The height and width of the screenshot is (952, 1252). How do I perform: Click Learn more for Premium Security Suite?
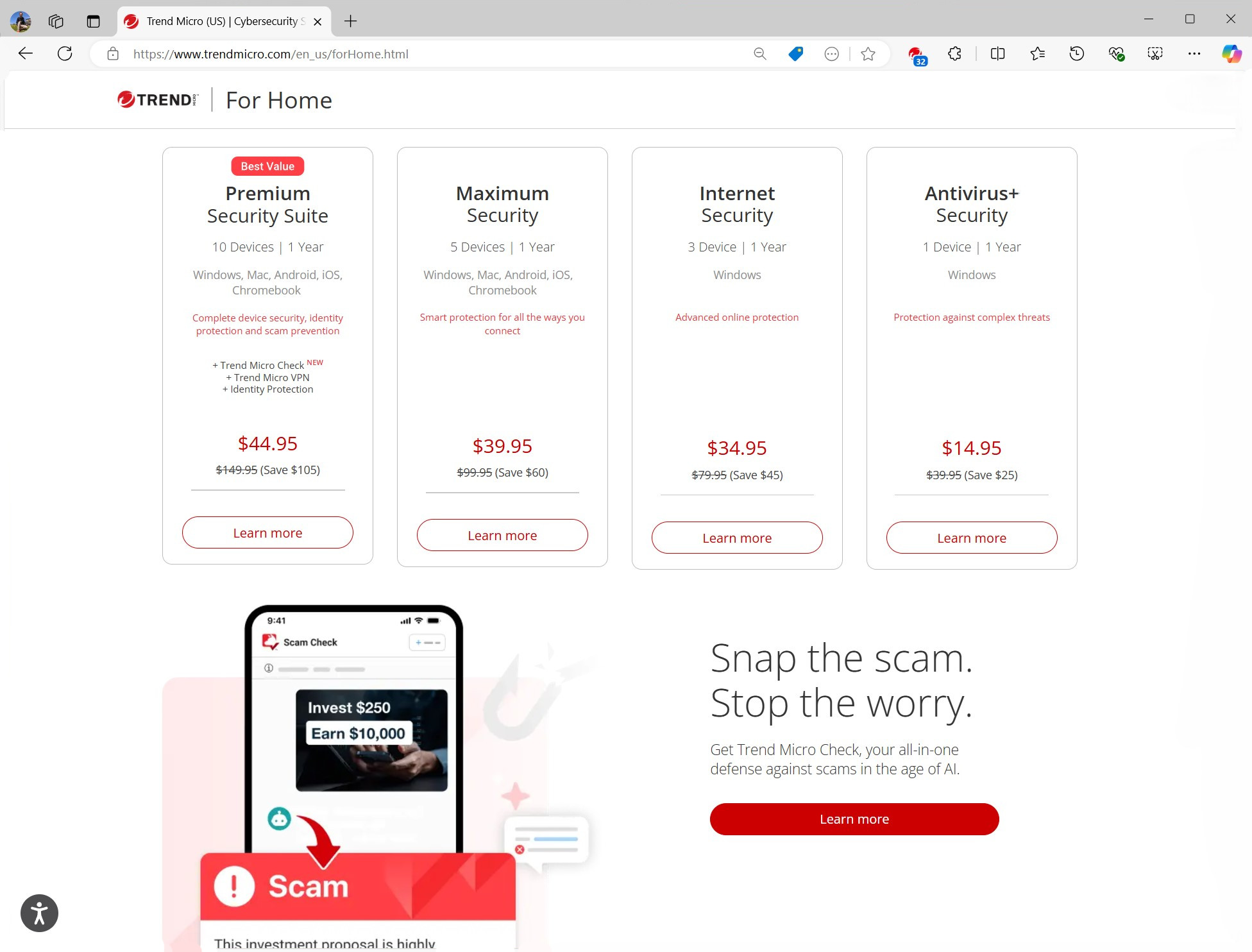(267, 532)
